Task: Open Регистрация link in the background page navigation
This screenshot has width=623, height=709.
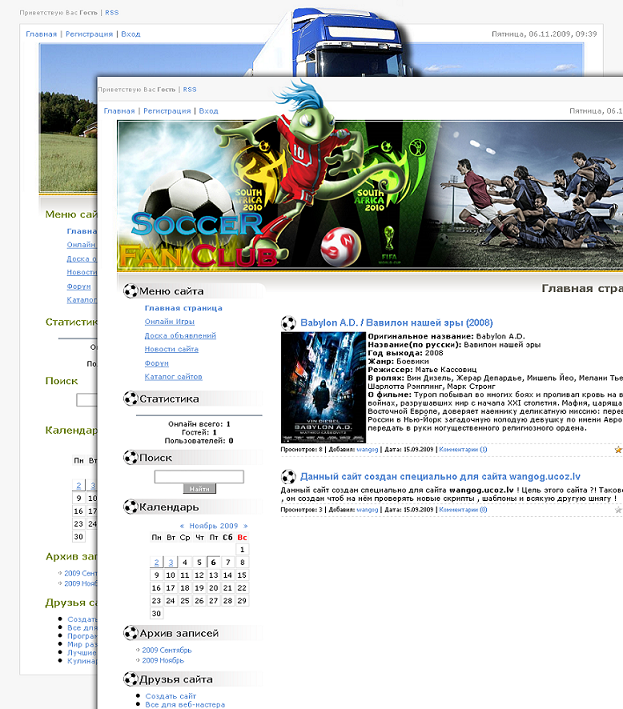Action: coord(89,34)
